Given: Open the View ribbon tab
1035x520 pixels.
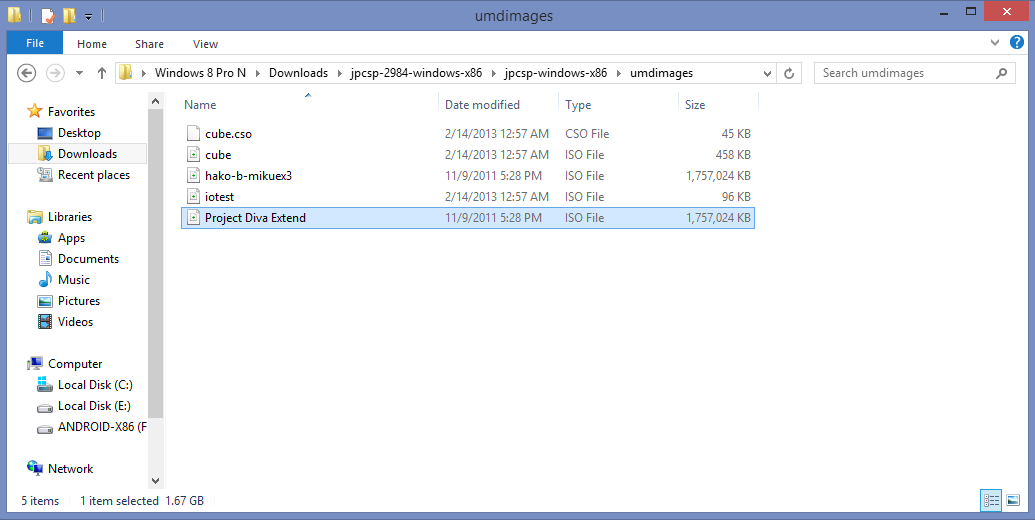Looking at the screenshot, I should 205,44.
